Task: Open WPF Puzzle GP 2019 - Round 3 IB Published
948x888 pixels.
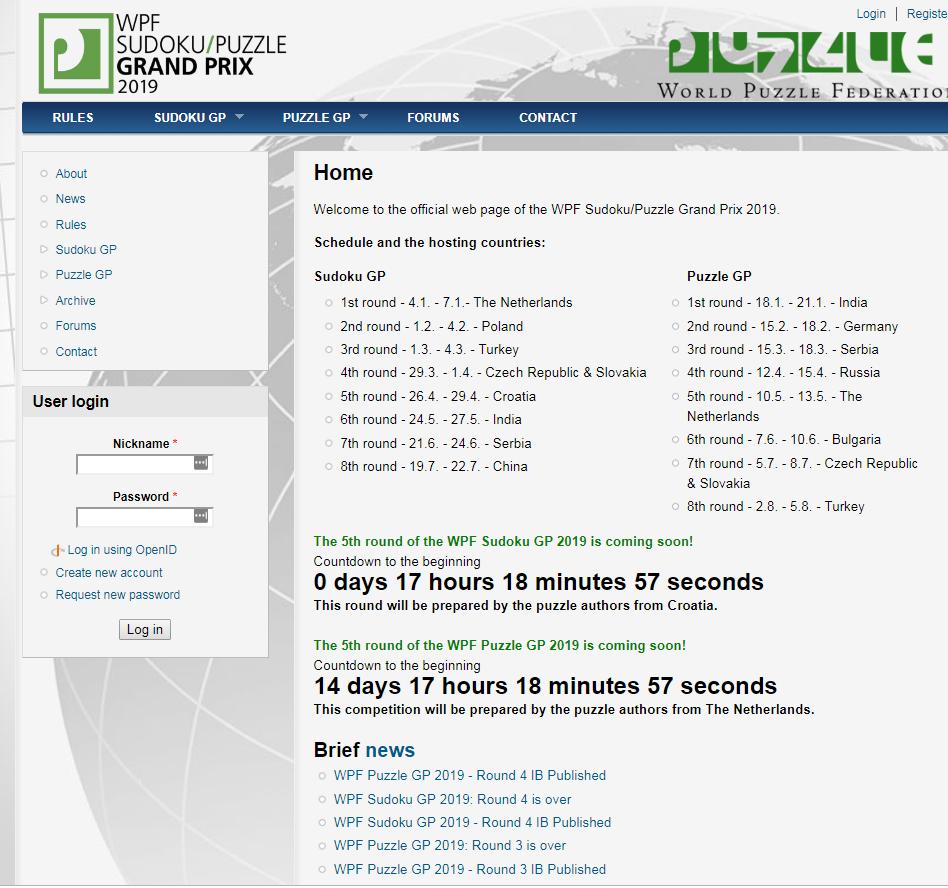Action: tap(470, 869)
